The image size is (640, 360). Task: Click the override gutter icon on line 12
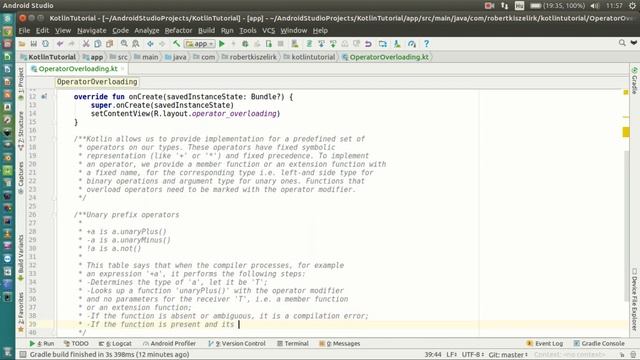[44, 97]
